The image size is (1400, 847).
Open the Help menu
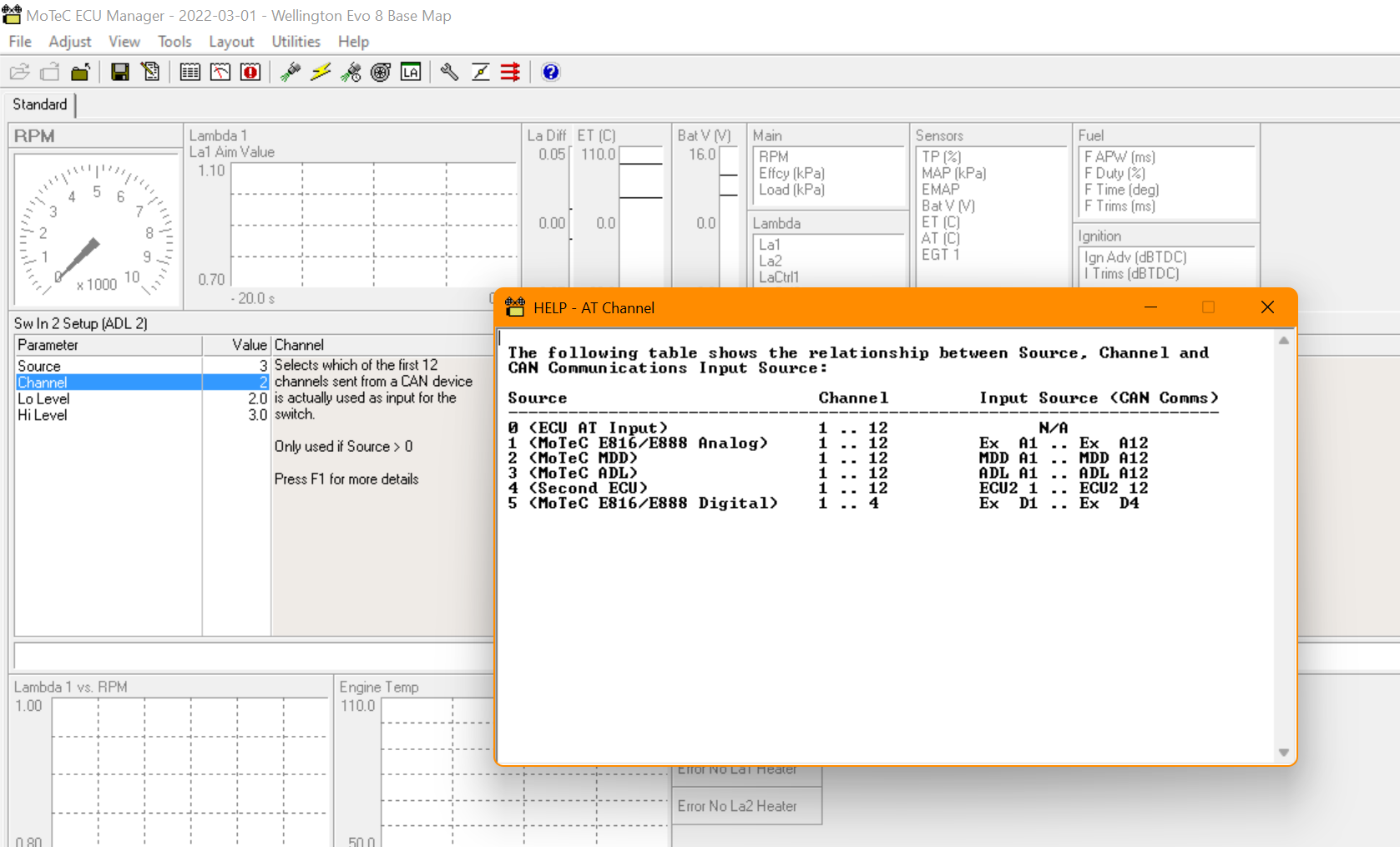click(353, 41)
